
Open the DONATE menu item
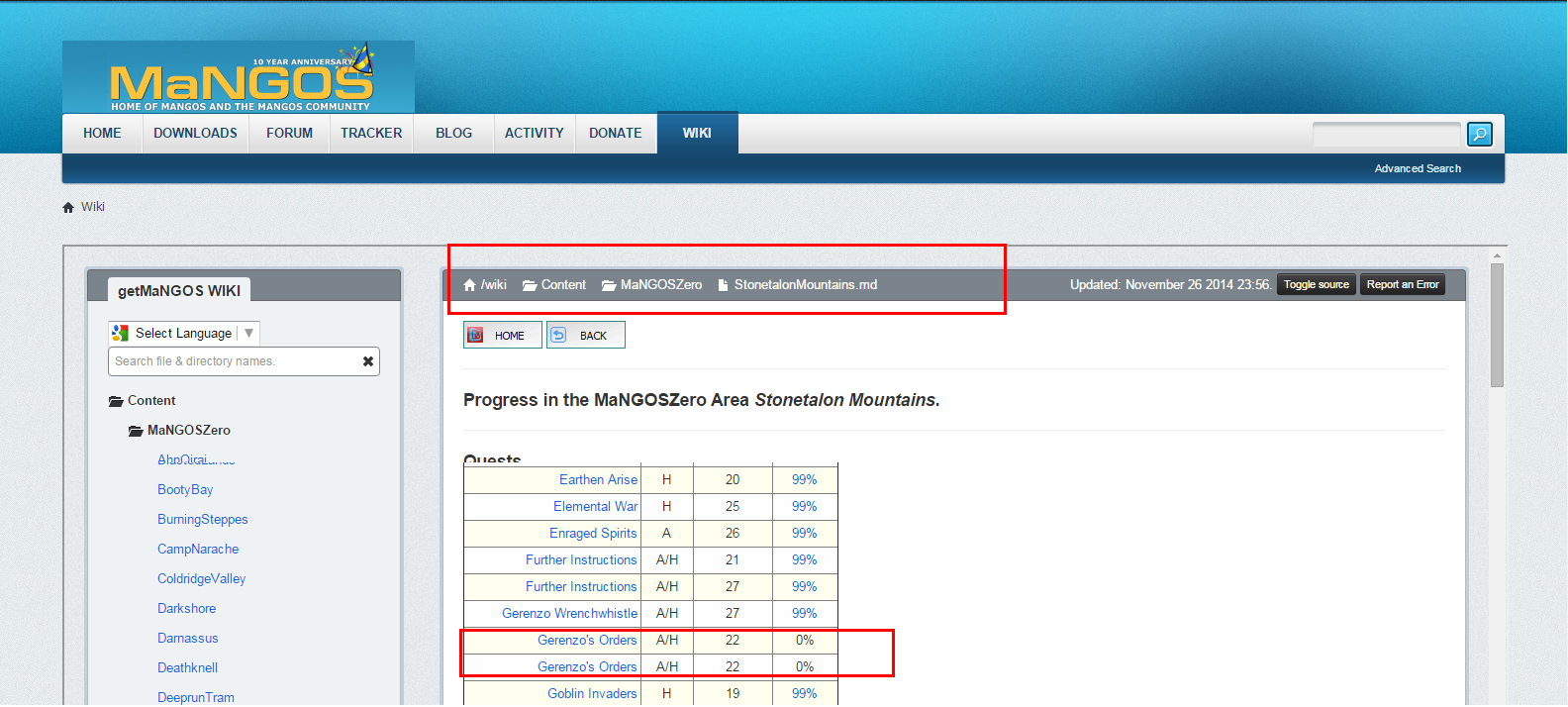click(x=616, y=134)
